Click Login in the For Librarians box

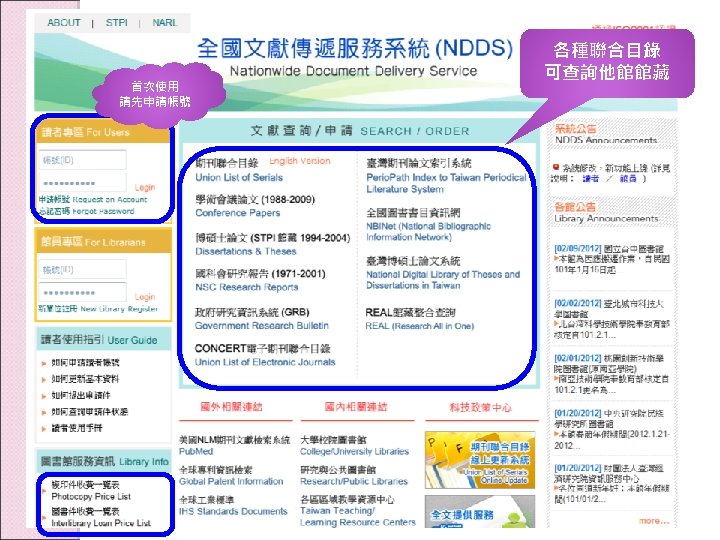[145, 297]
